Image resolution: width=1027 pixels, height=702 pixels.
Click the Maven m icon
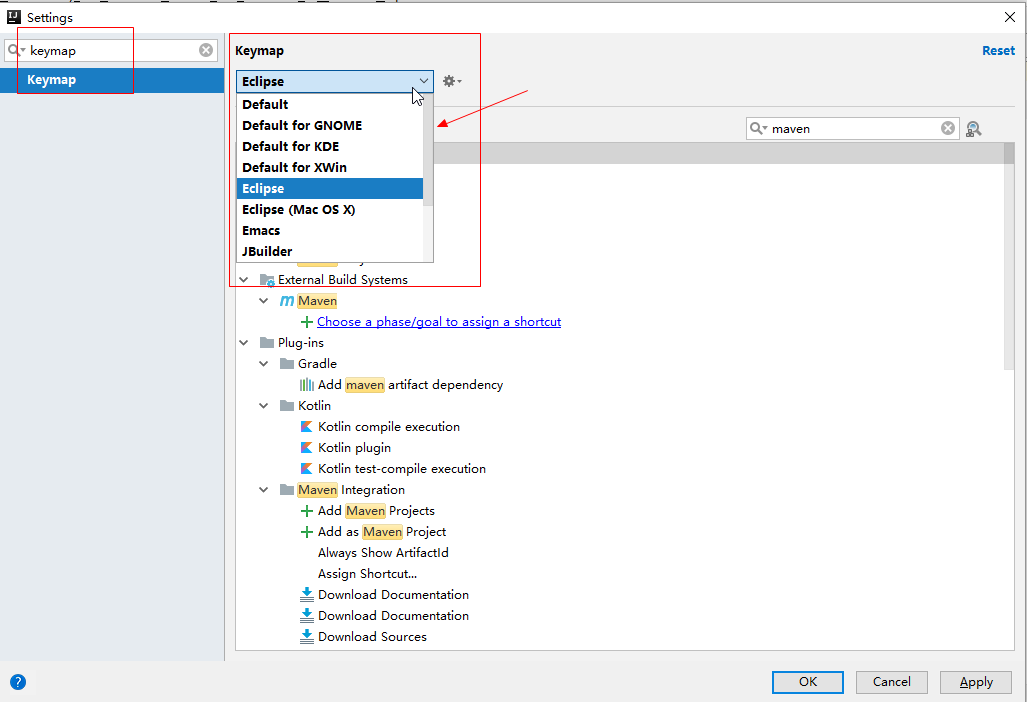287,301
